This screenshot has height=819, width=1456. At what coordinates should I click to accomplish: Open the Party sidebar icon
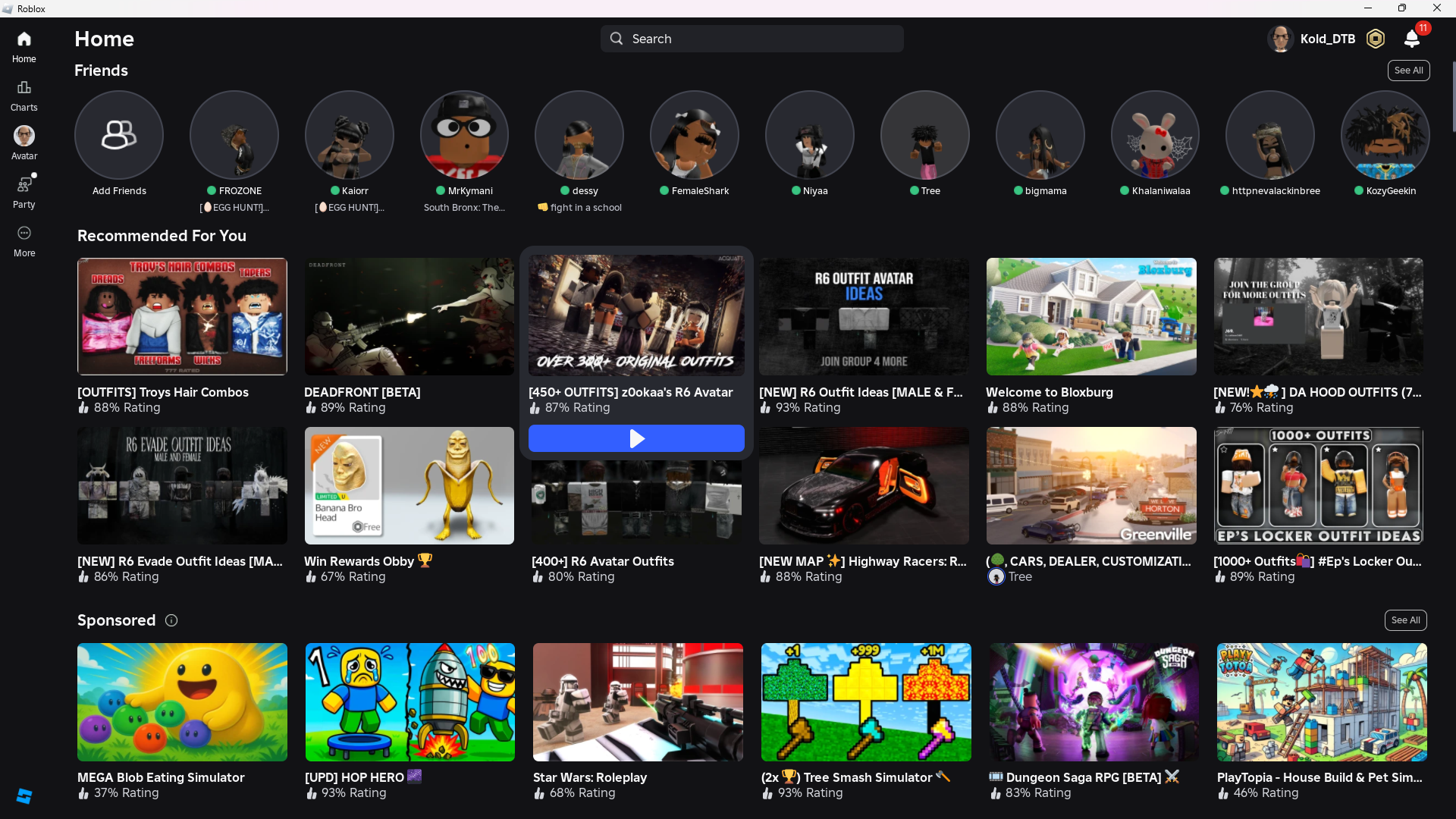pos(24,184)
